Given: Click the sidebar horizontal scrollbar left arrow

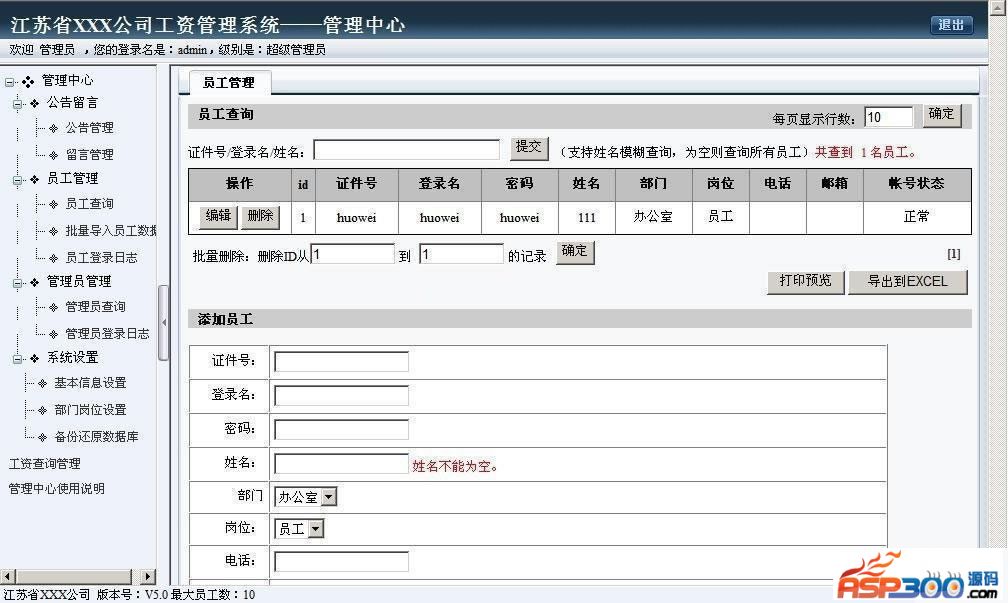Looking at the screenshot, I should (x=8, y=577).
